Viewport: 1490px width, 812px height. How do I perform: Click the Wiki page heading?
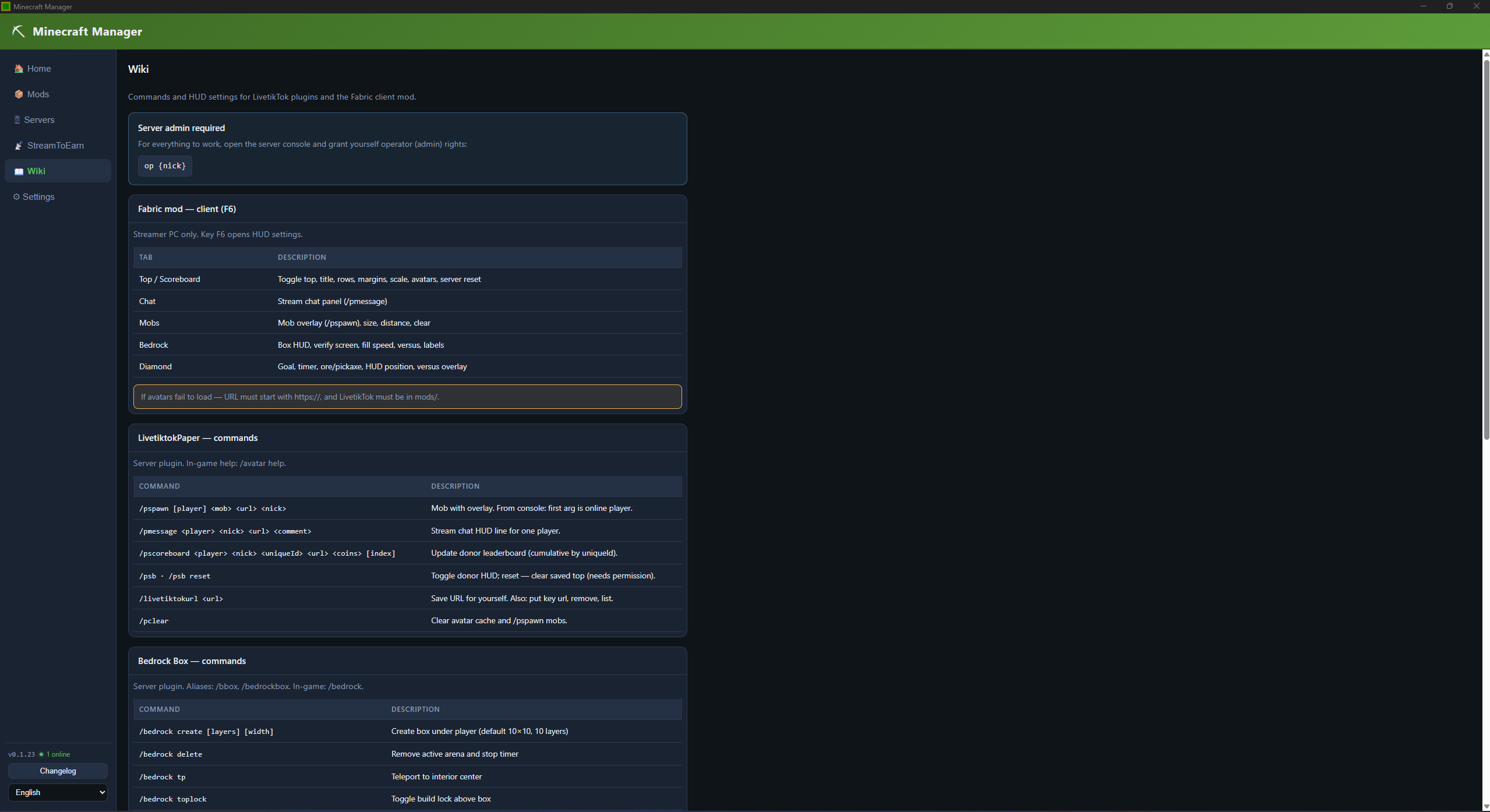pyautogui.click(x=138, y=69)
